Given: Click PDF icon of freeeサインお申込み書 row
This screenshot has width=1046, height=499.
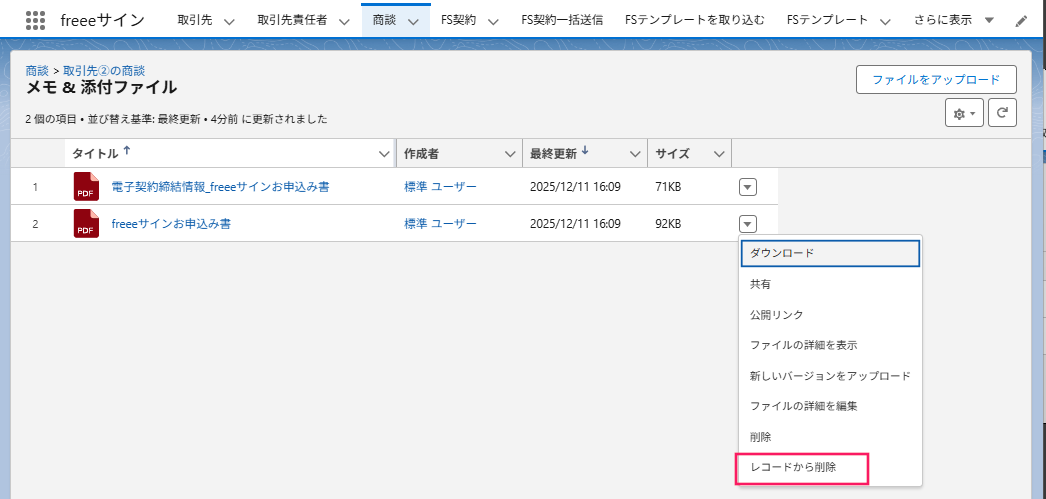Looking at the screenshot, I should pos(86,223).
